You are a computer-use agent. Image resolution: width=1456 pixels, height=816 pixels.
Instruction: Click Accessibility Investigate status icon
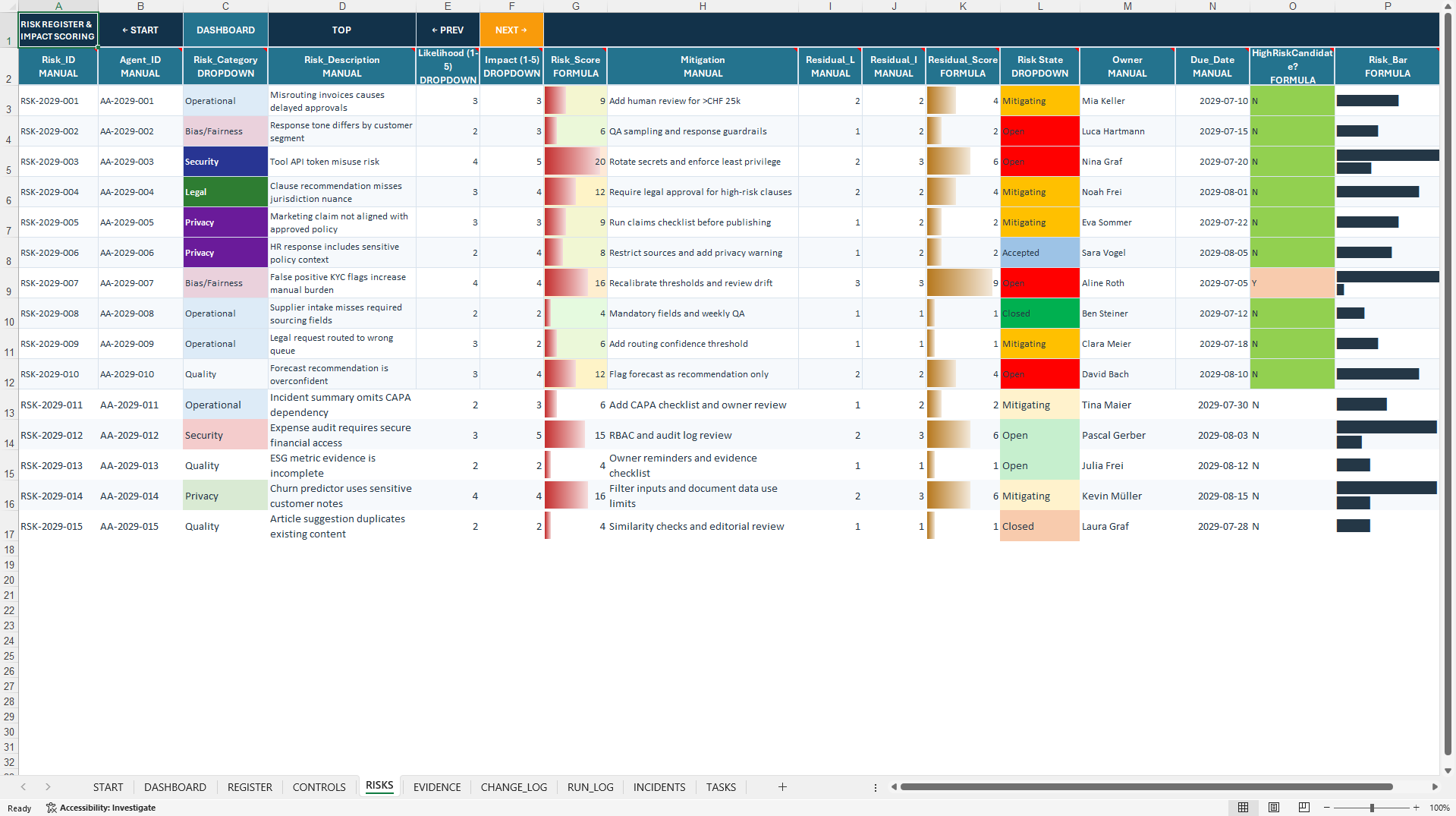(x=52, y=808)
